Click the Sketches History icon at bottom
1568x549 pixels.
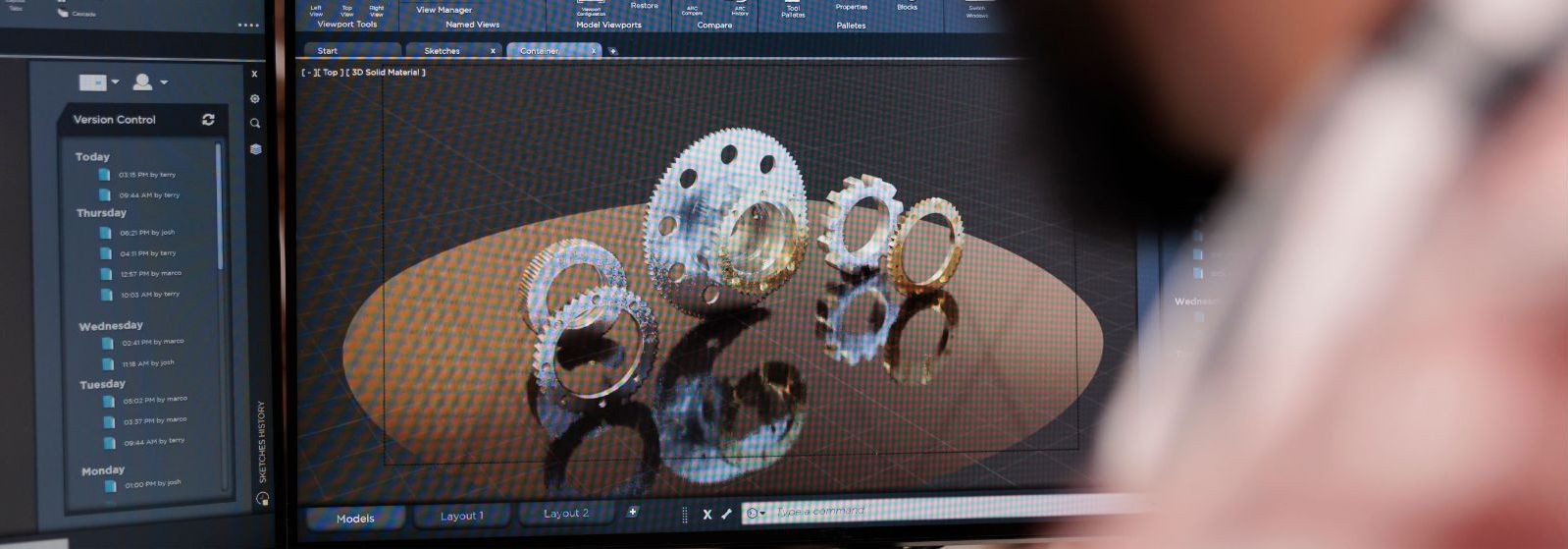[x=262, y=499]
